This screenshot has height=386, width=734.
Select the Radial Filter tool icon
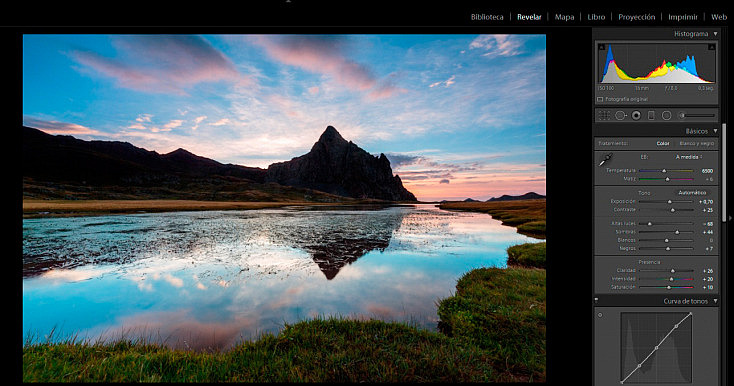[x=667, y=115]
